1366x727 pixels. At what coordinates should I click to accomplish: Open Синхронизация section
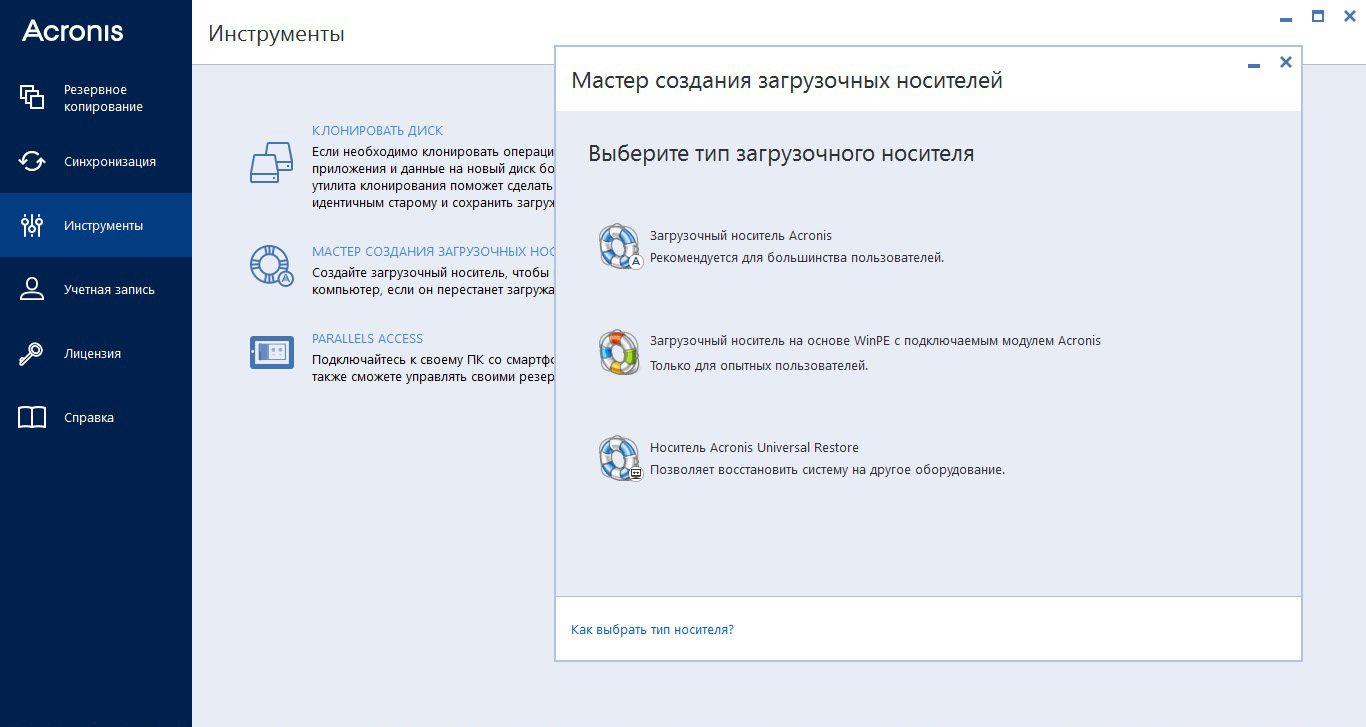coord(96,161)
